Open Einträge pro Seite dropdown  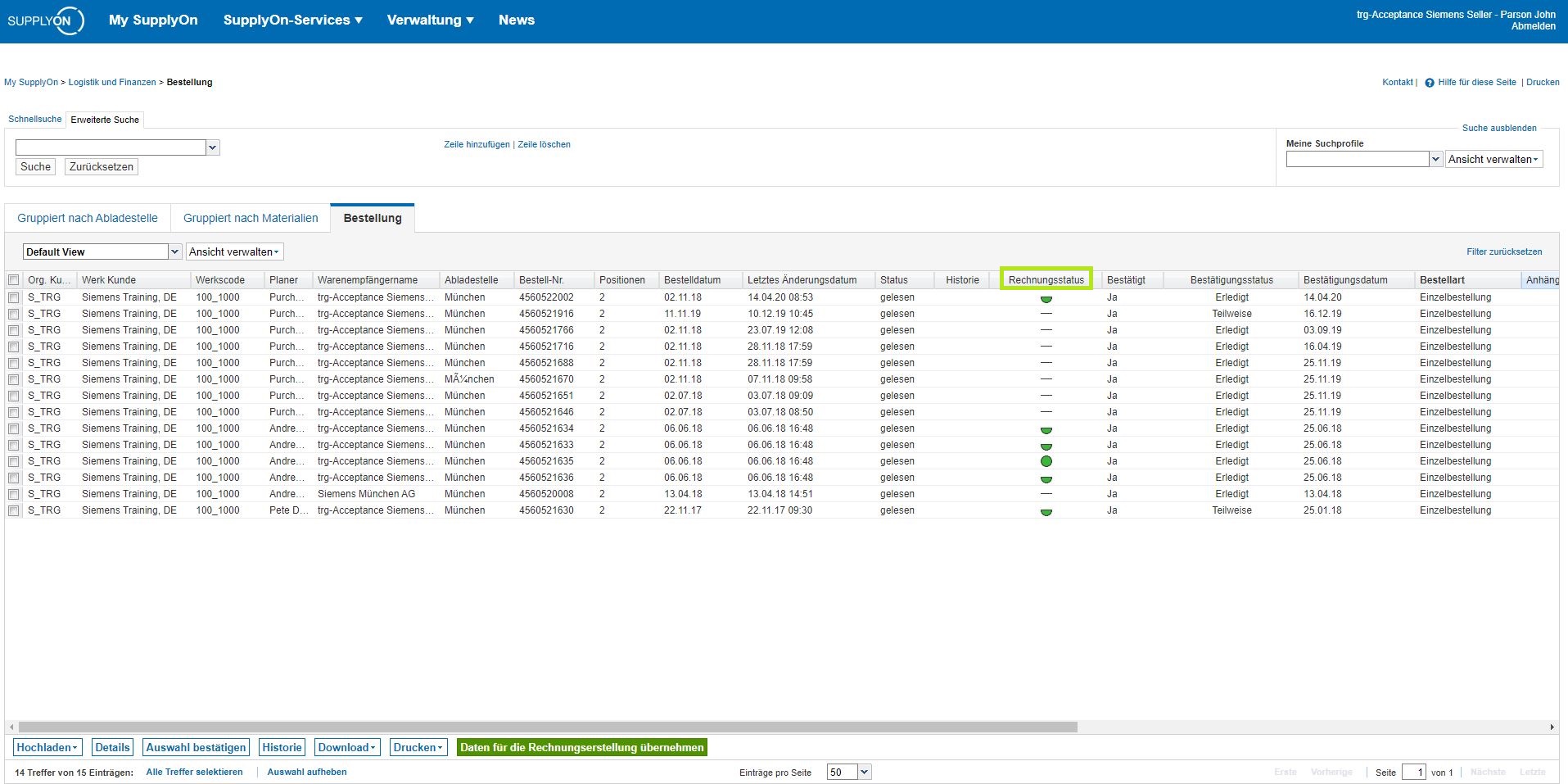(865, 772)
